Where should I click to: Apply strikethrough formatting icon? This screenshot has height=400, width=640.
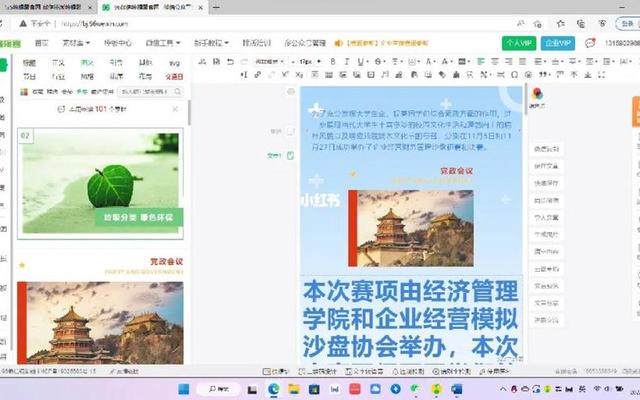tap(378, 62)
